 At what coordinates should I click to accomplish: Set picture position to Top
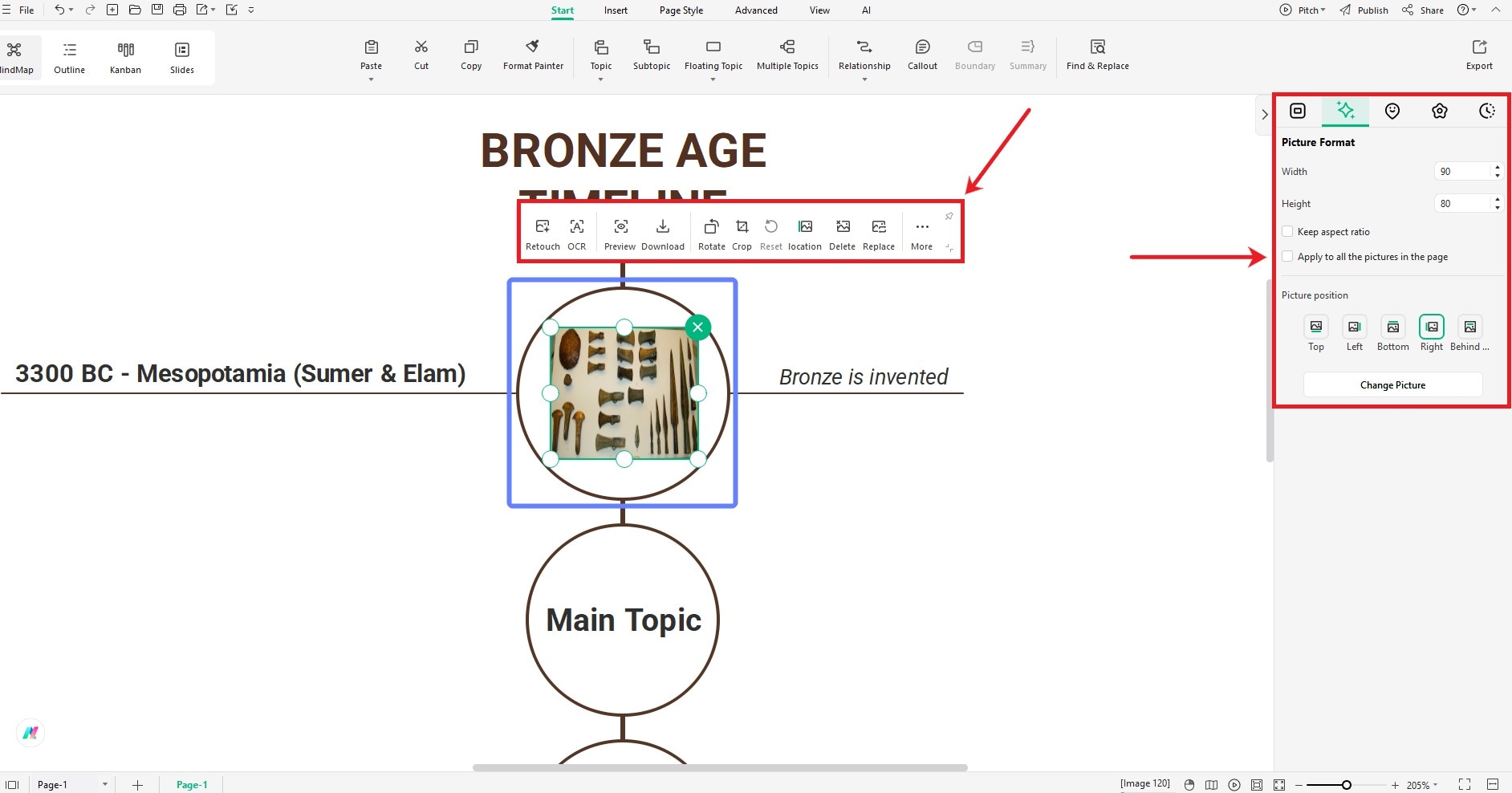click(1316, 333)
